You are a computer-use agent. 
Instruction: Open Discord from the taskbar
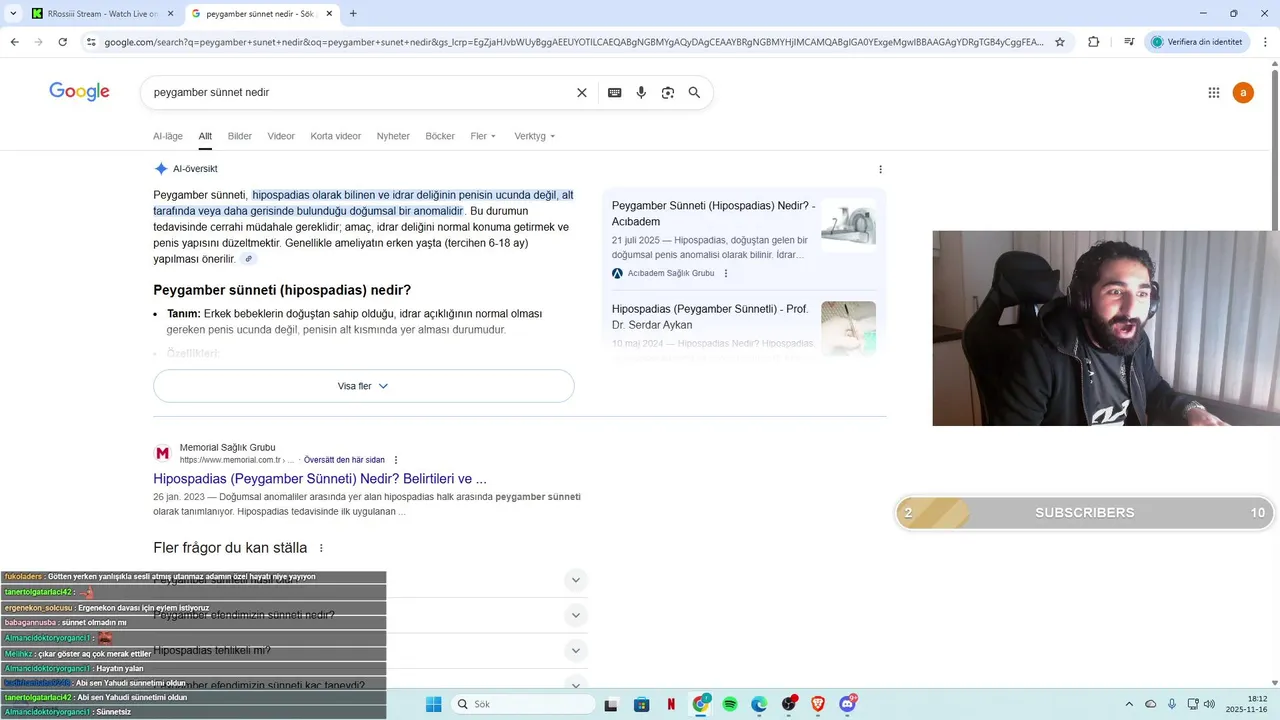click(x=848, y=704)
